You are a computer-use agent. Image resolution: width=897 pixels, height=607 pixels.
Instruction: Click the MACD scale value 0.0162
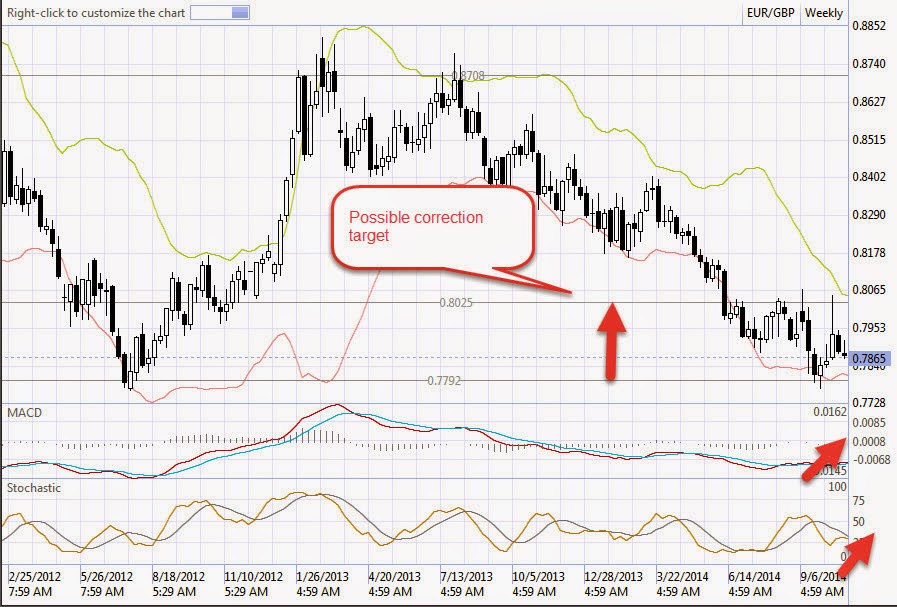pos(829,412)
